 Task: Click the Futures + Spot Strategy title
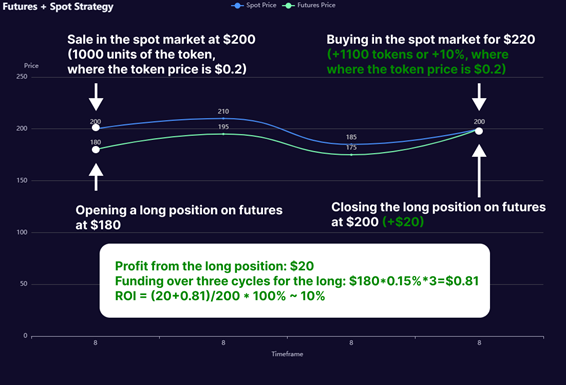58,6
